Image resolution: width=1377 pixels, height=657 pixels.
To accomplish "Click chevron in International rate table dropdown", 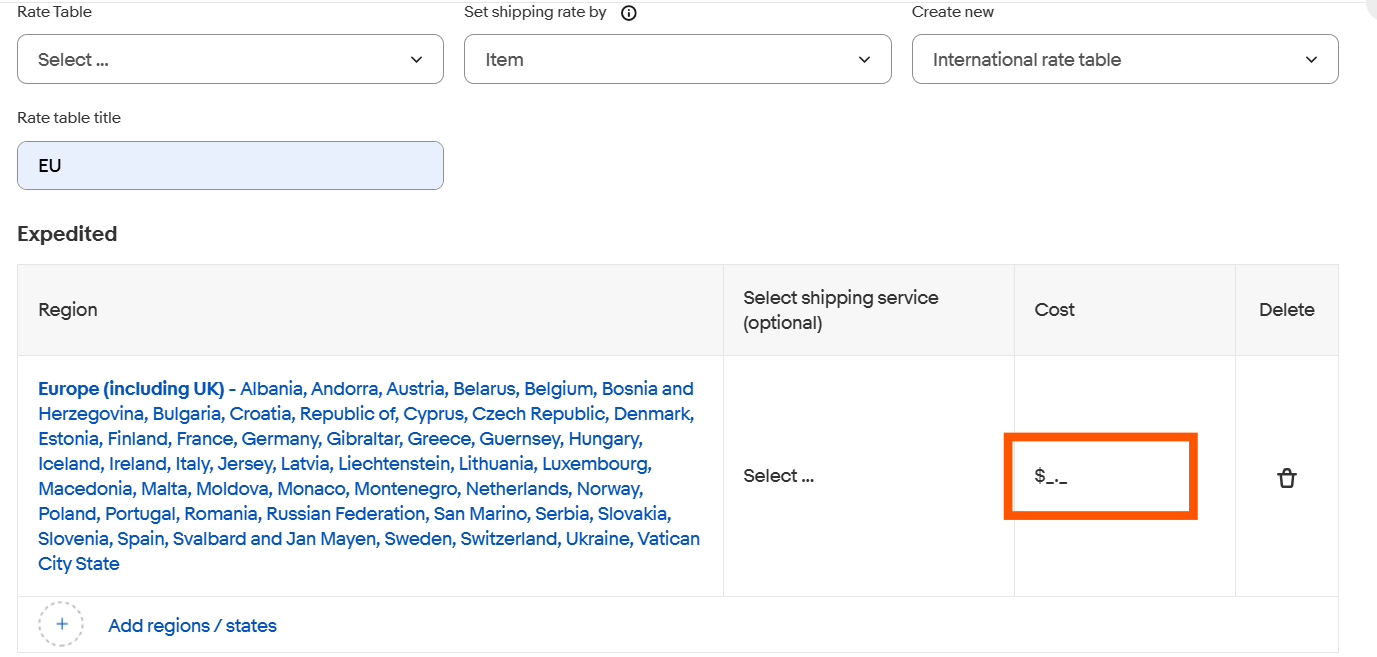I will click(x=1312, y=60).
